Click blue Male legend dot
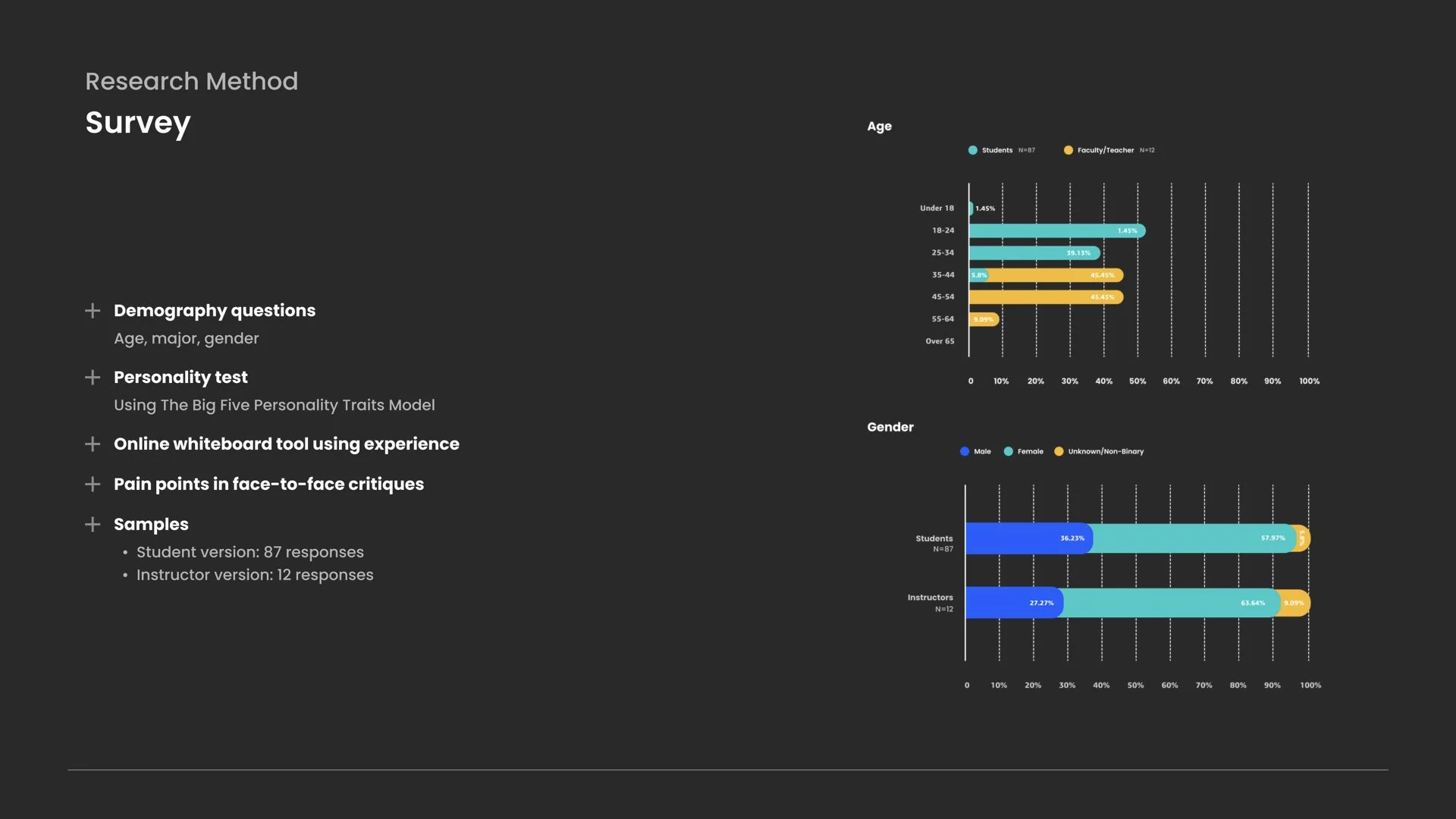Viewport: 1456px width, 819px height. coord(965,451)
